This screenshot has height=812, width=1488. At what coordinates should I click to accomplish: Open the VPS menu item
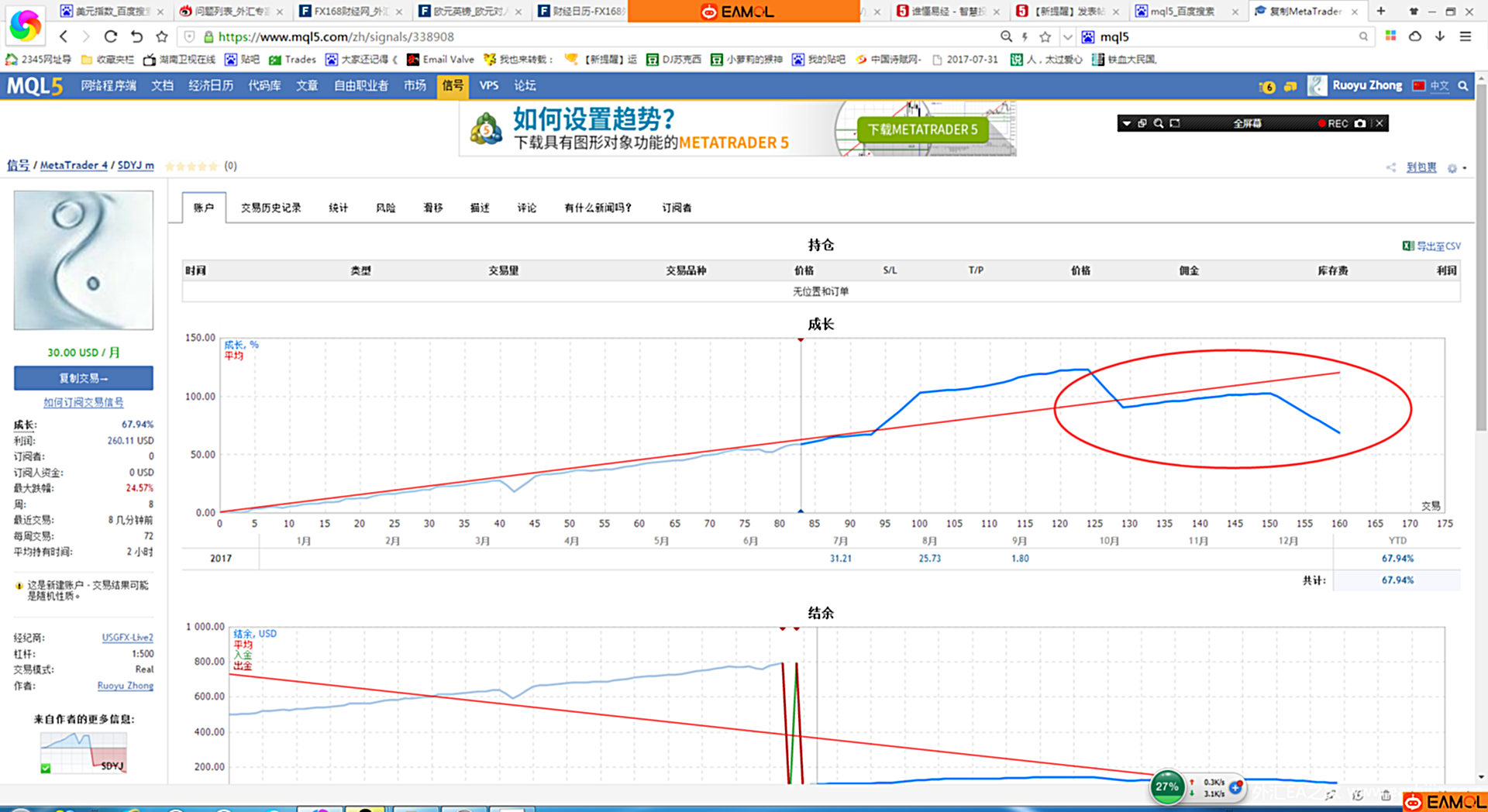pyautogui.click(x=489, y=86)
